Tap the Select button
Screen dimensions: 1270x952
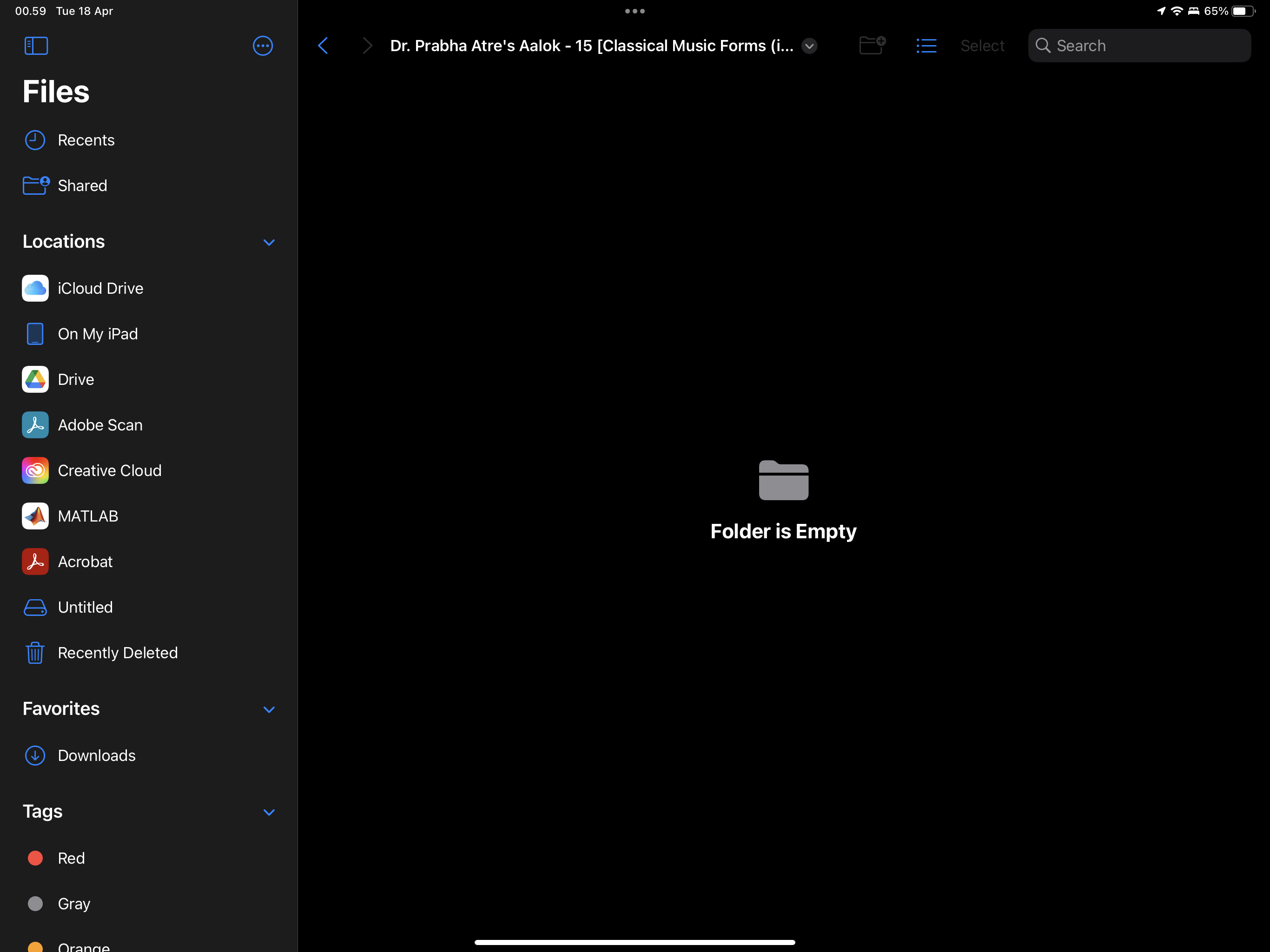(982, 46)
